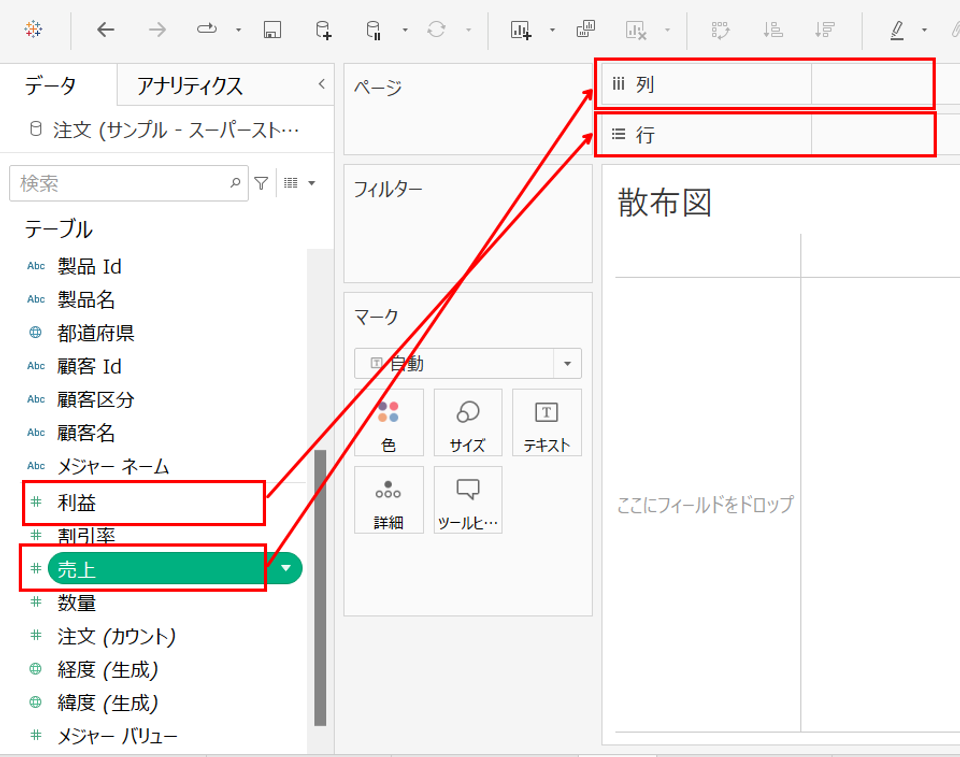Switch to the データ tab

tap(51, 85)
